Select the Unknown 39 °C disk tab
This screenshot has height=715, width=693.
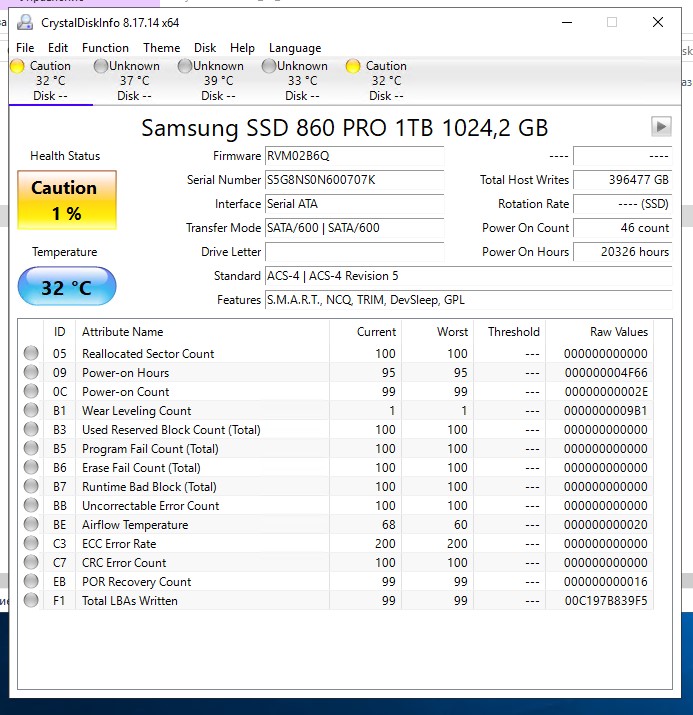(218, 81)
